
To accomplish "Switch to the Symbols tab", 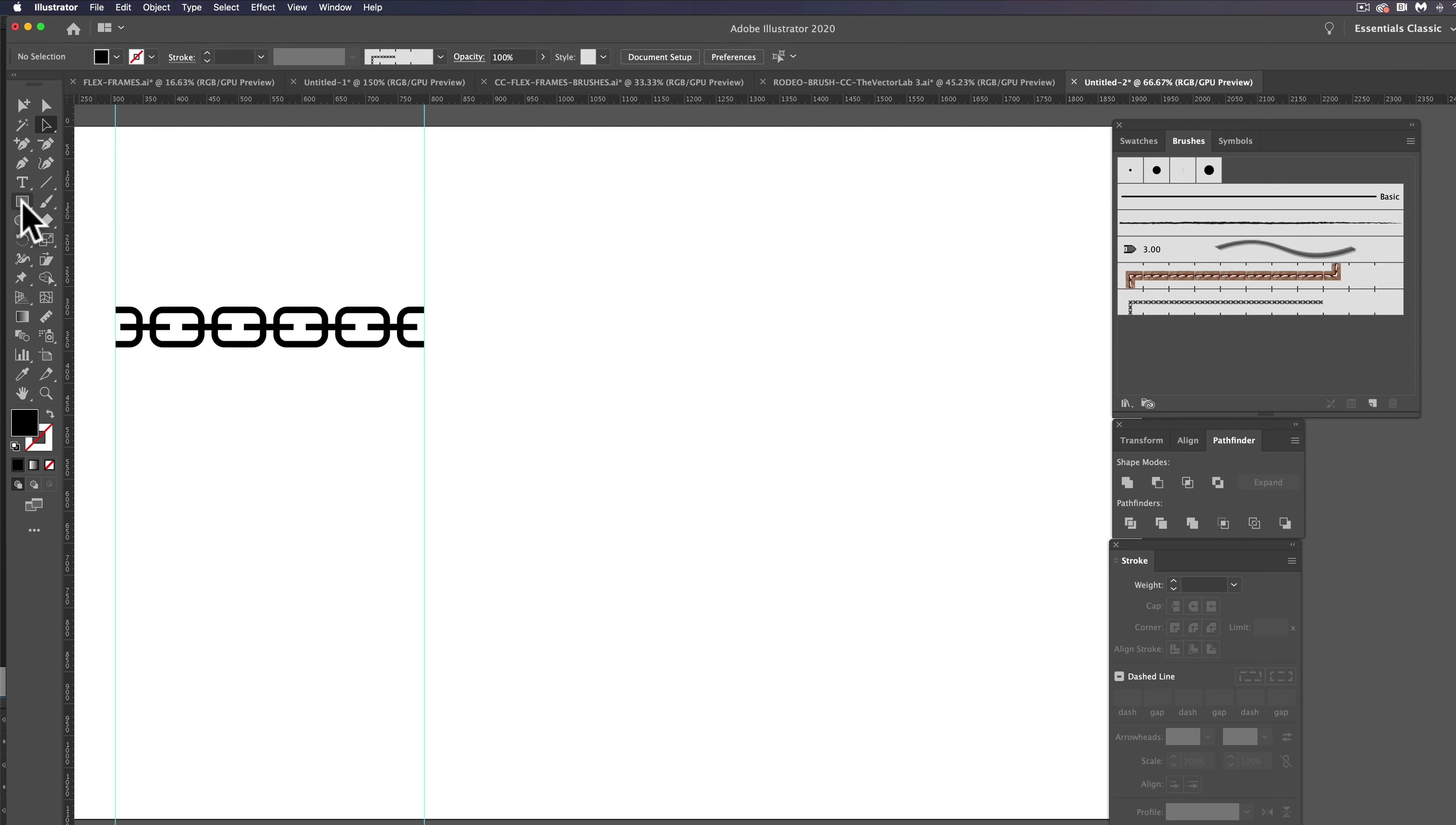I will pos(1235,141).
